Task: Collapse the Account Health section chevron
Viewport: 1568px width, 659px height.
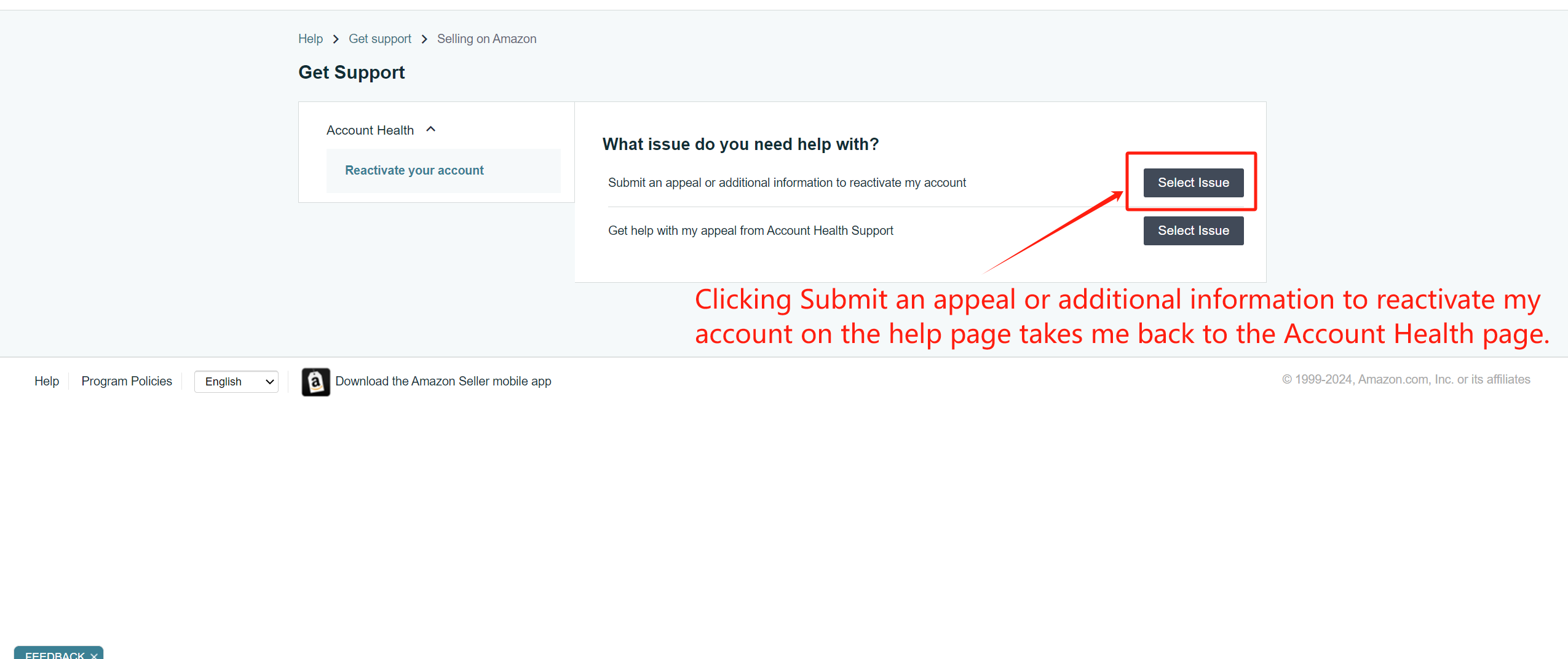Action: 431,129
